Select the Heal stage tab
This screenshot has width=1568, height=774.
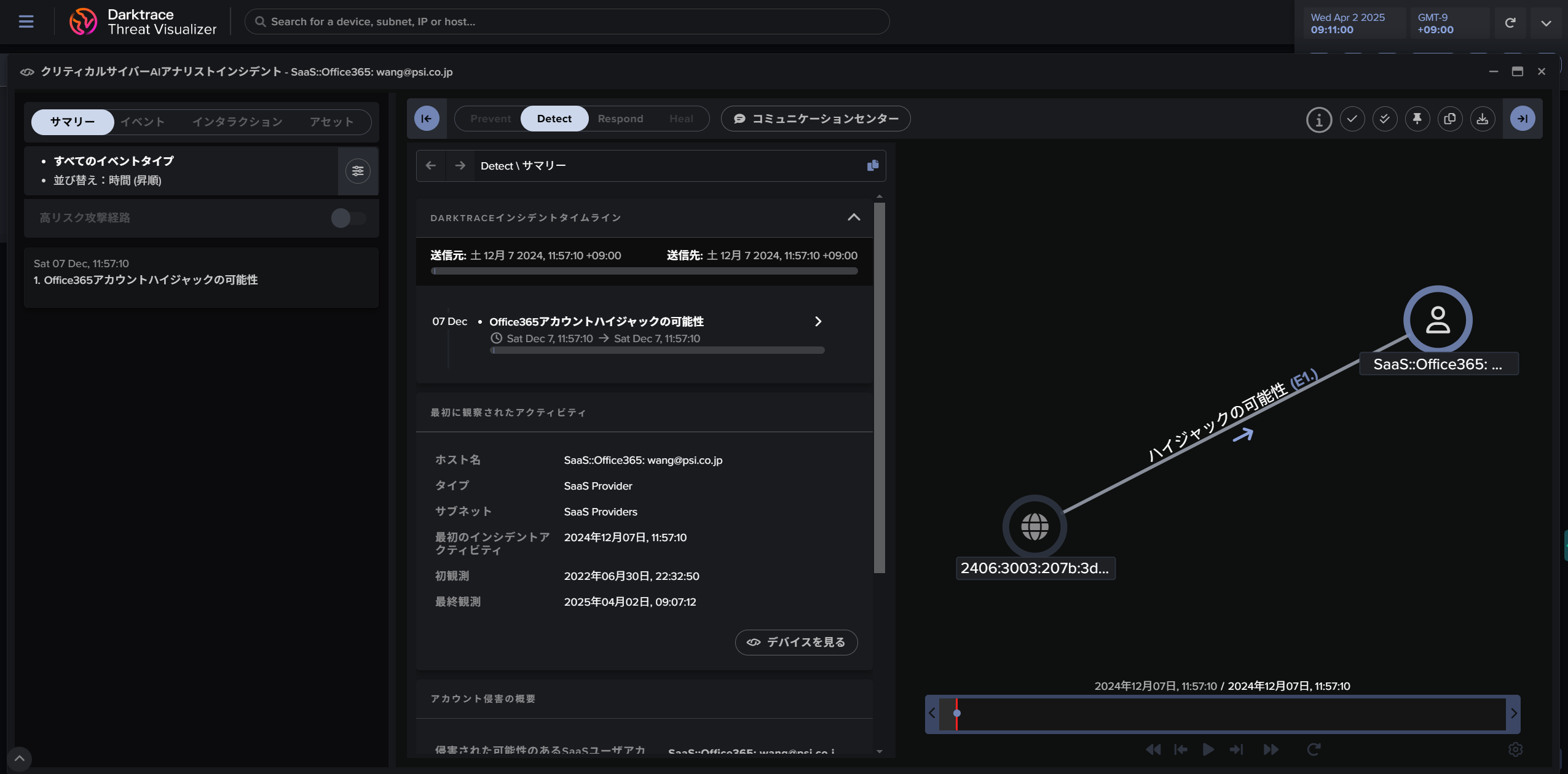681,119
